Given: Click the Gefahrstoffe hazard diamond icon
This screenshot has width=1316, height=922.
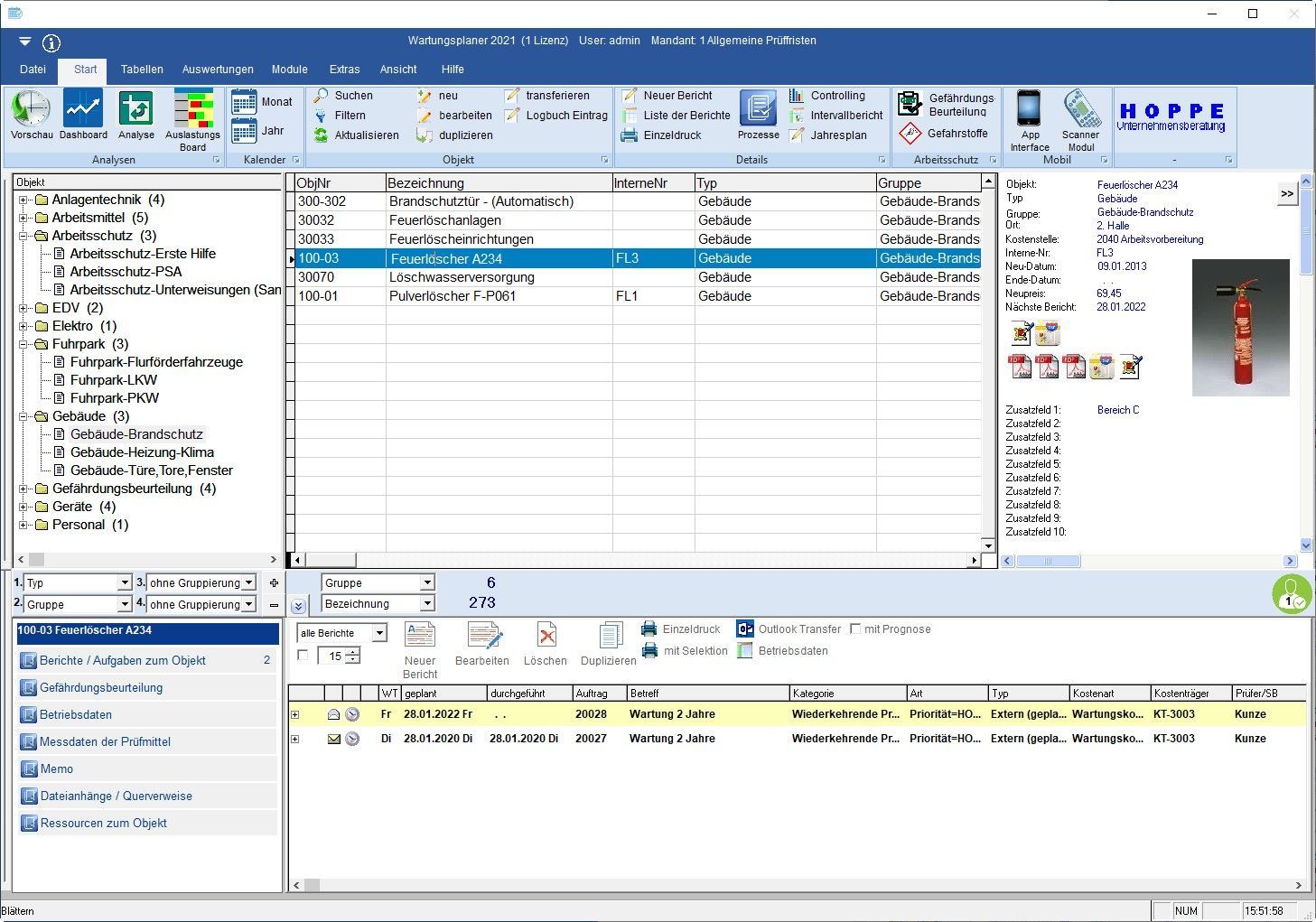Looking at the screenshot, I should pyautogui.click(x=910, y=134).
